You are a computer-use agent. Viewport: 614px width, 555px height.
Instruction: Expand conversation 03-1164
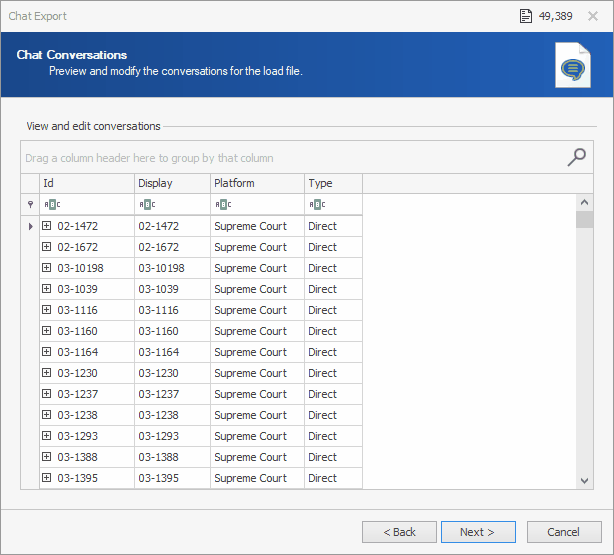[x=47, y=351]
